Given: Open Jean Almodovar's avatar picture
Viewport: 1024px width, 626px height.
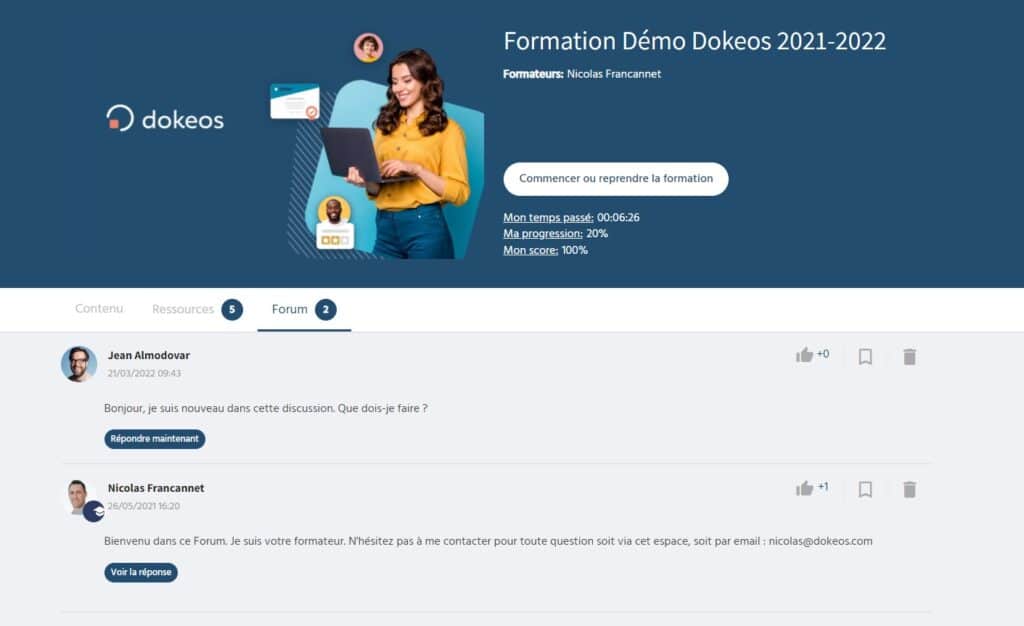Looking at the screenshot, I should (x=79, y=364).
